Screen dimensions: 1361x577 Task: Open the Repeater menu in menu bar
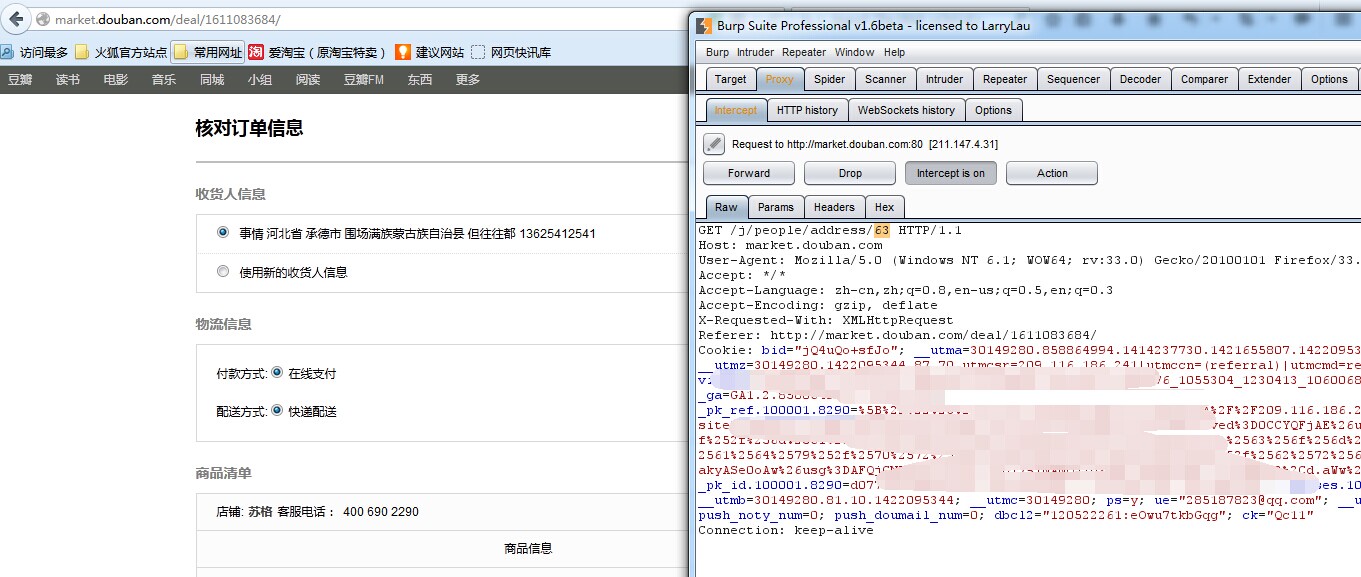point(804,52)
